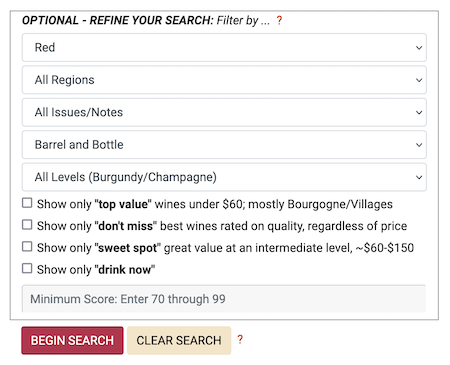Click the red question mark next to Clear Search
The width and height of the screenshot is (450, 365).
240,340
